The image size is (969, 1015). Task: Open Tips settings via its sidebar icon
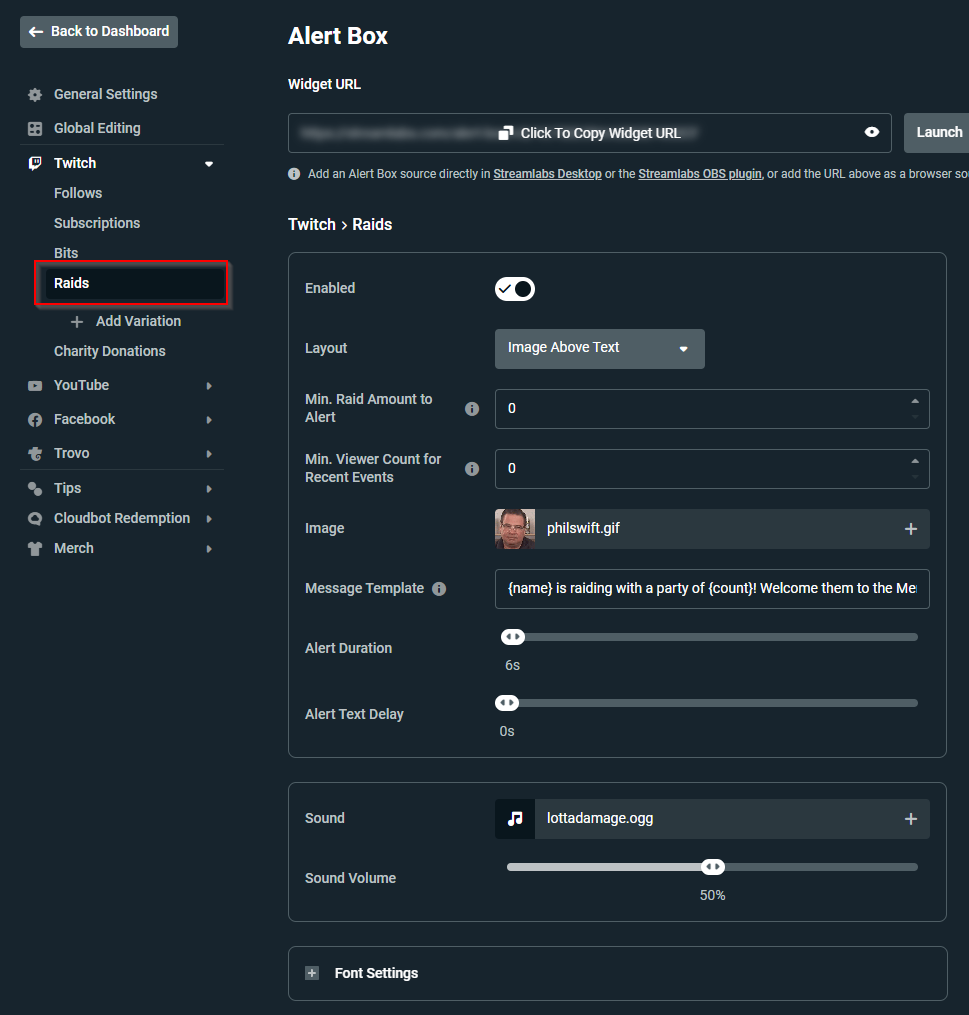click(x=34, y=488)
